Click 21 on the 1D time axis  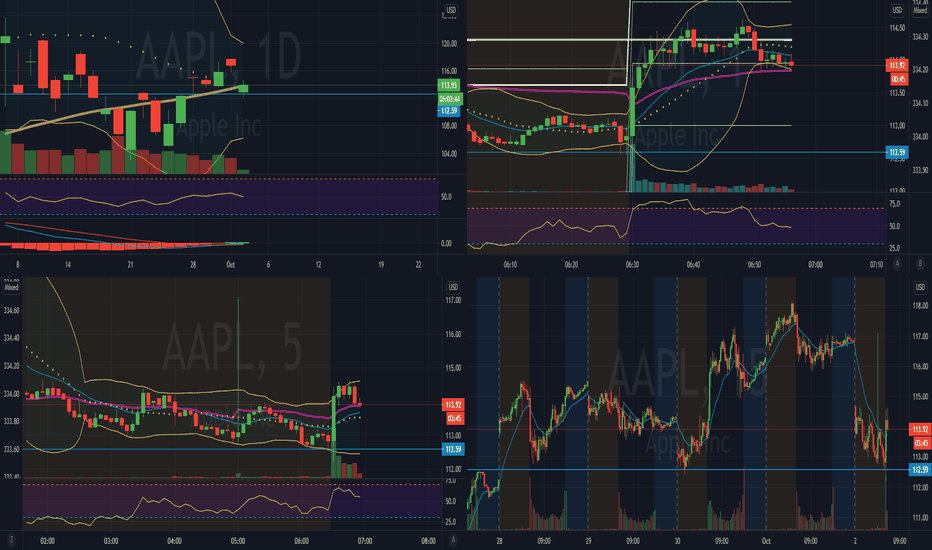[130, 265]
